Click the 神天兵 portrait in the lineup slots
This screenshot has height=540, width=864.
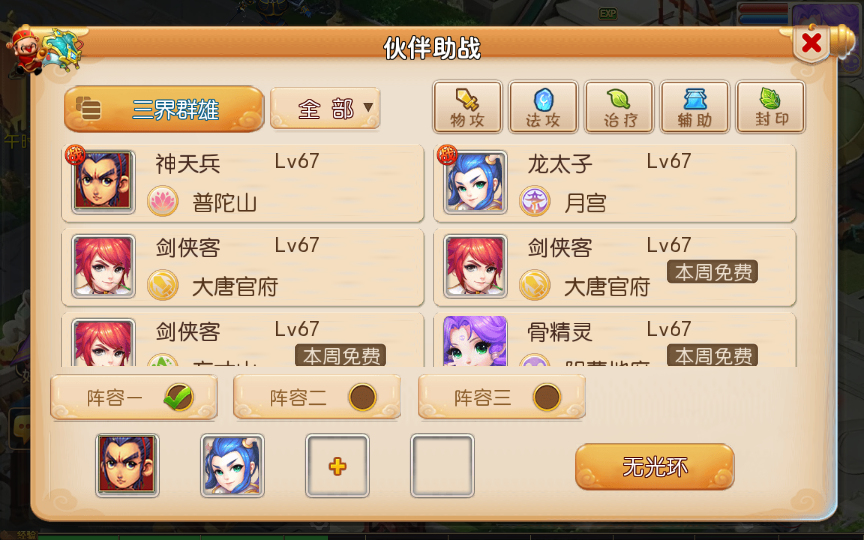(127, 466)
